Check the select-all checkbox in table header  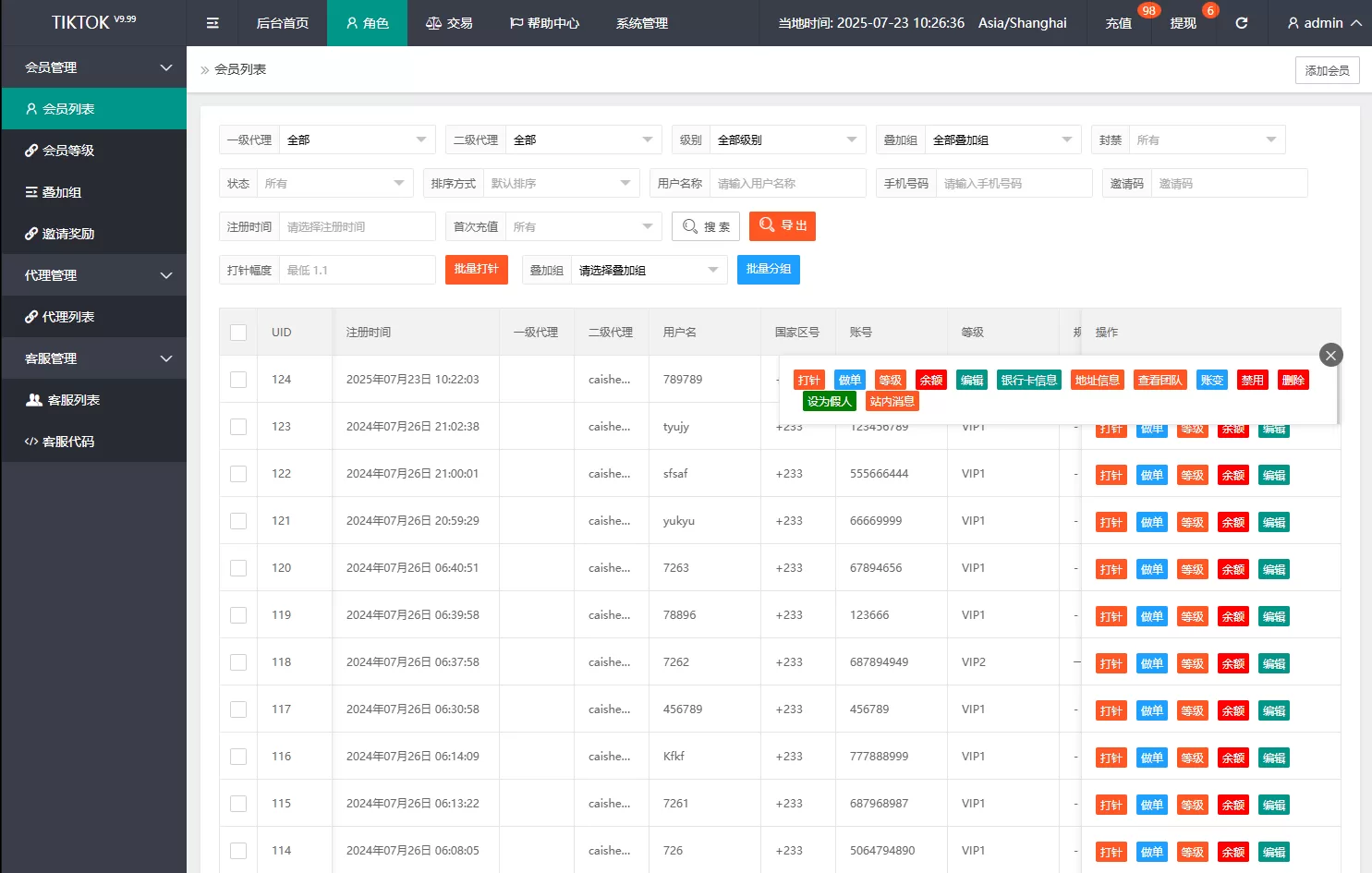237,332
